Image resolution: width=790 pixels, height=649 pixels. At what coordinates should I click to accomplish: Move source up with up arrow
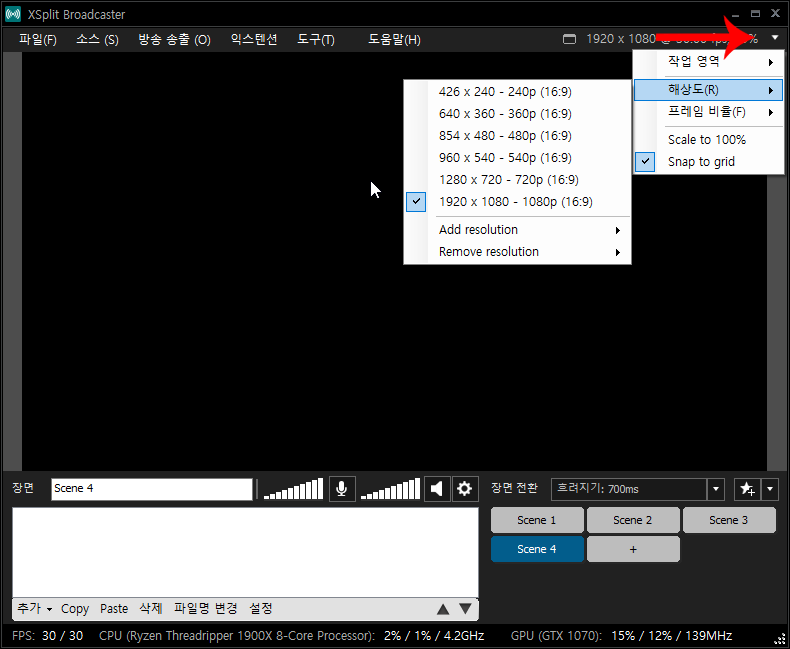(x=443, y=609)
